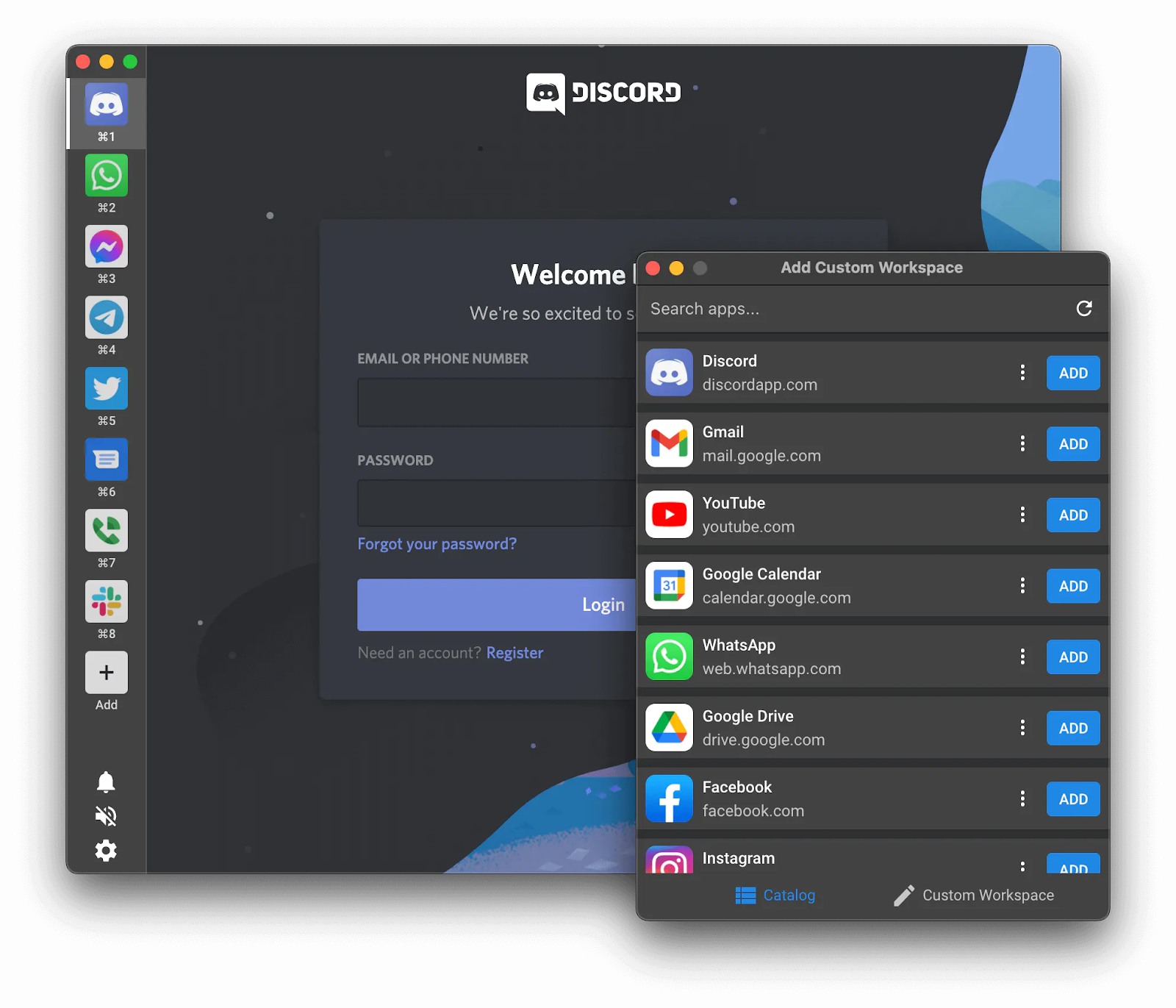Add Google Calendar from the catalog
Screen dimensions: 1176x1008
(1073, 586)
